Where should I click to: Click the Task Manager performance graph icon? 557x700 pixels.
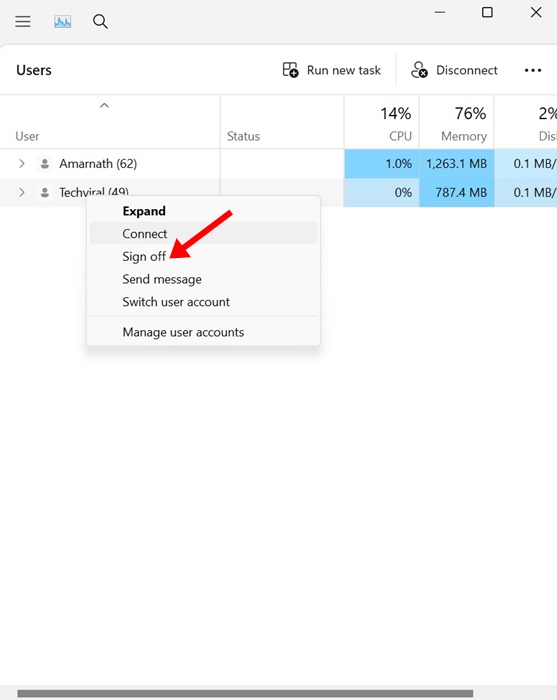pyautogui.click(x=62, y=21)
